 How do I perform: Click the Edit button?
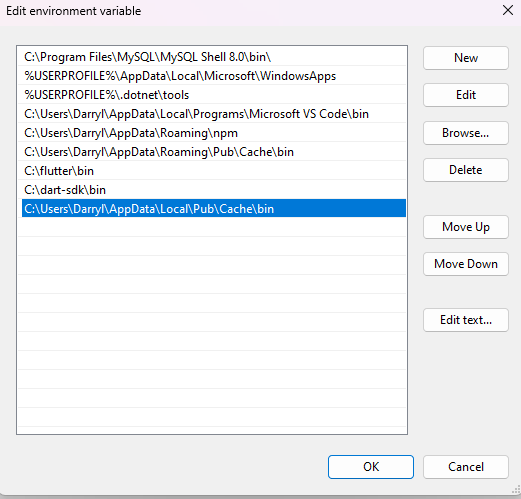click(466, 95)
